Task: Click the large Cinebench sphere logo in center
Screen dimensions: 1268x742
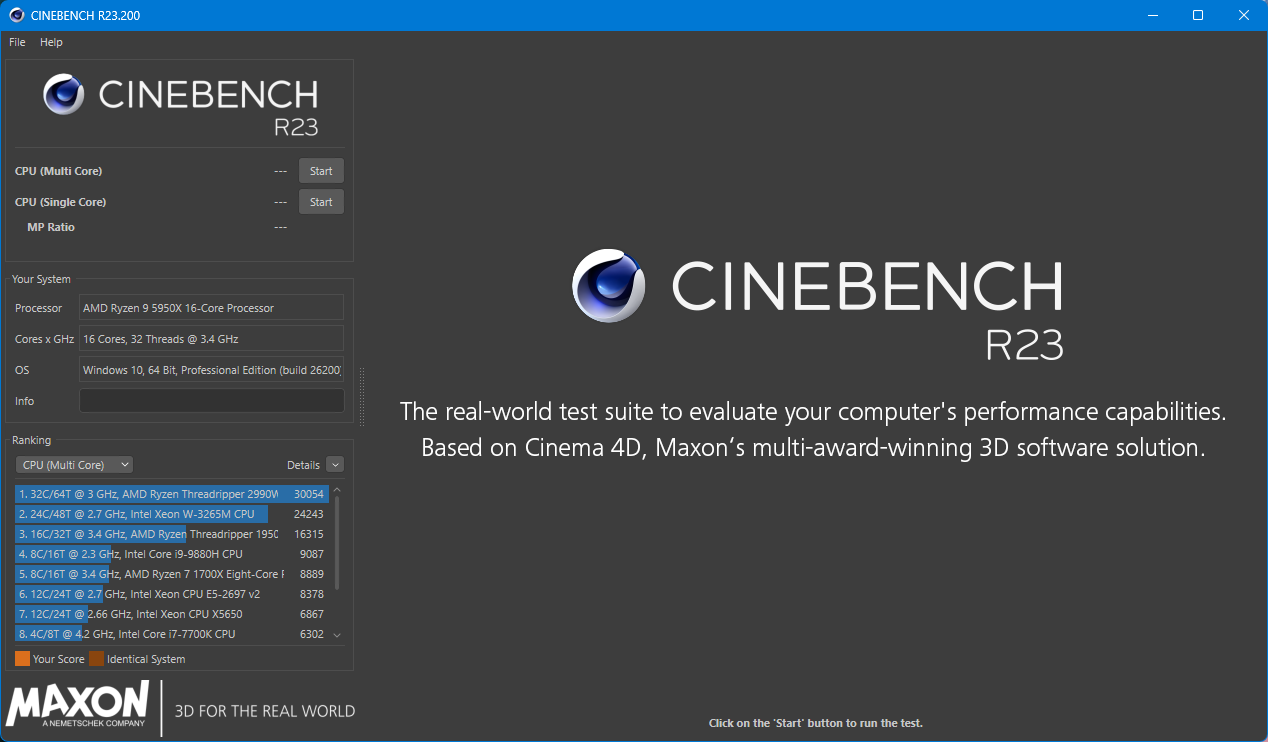Action: tap(610, 286)
